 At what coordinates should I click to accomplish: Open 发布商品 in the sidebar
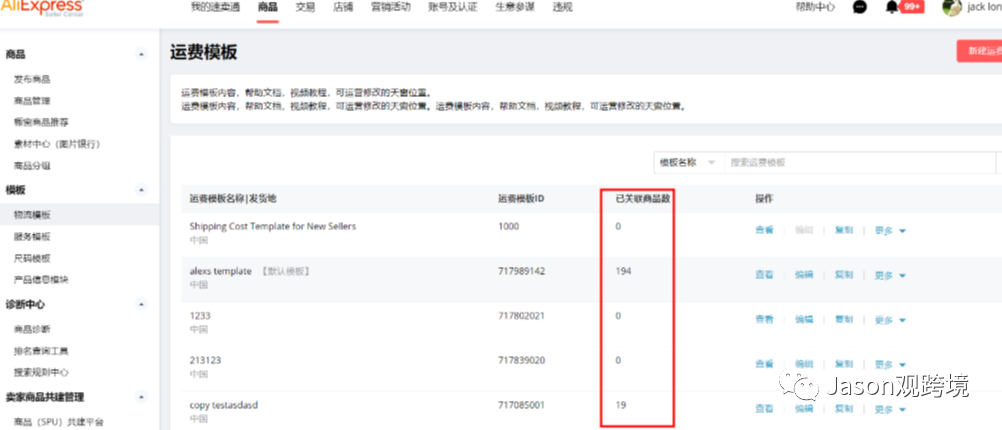[x=32, y=79]
